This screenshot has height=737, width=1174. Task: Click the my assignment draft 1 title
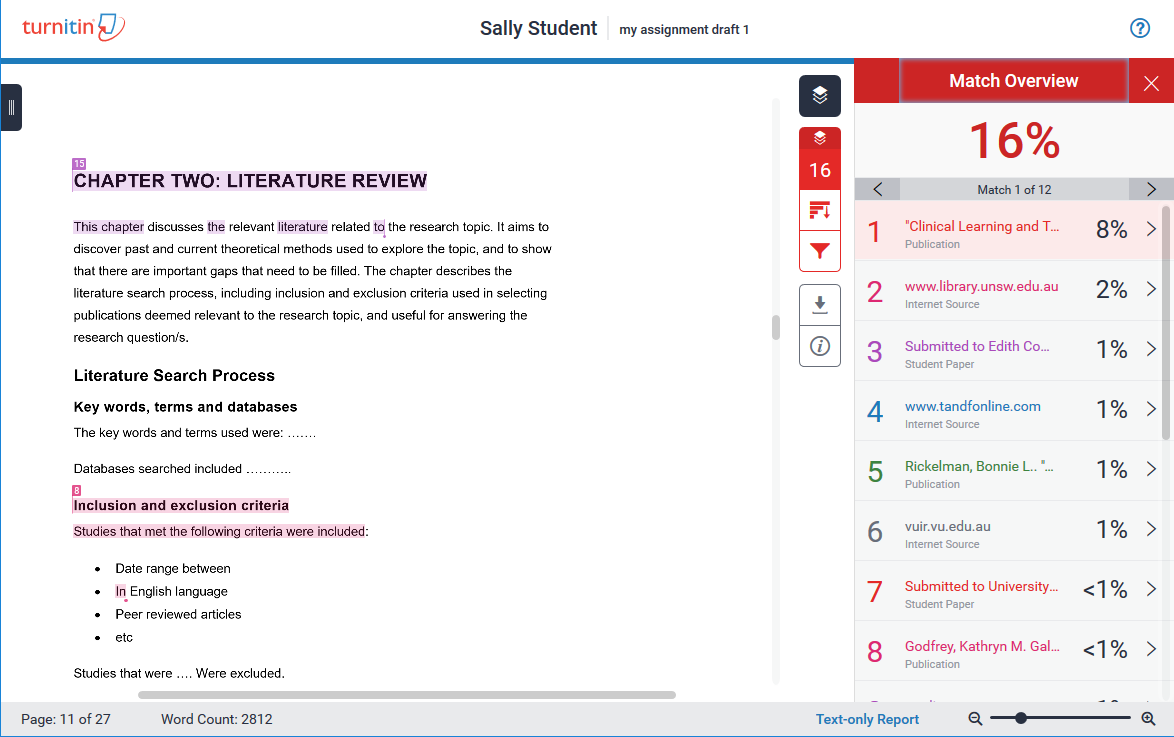pos(684,29)
